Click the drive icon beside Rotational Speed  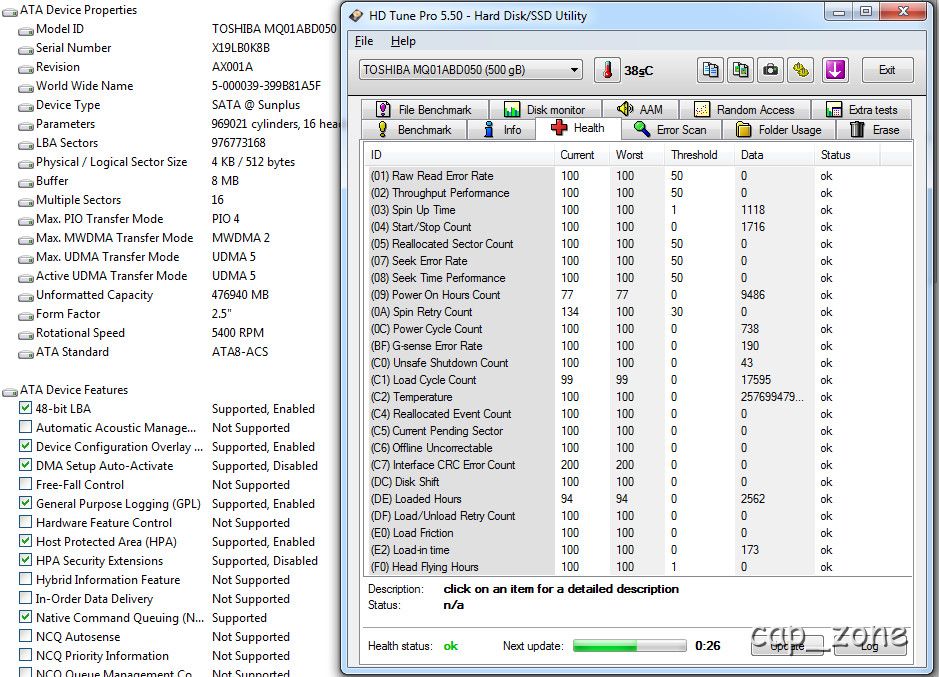tap(26, 334)
